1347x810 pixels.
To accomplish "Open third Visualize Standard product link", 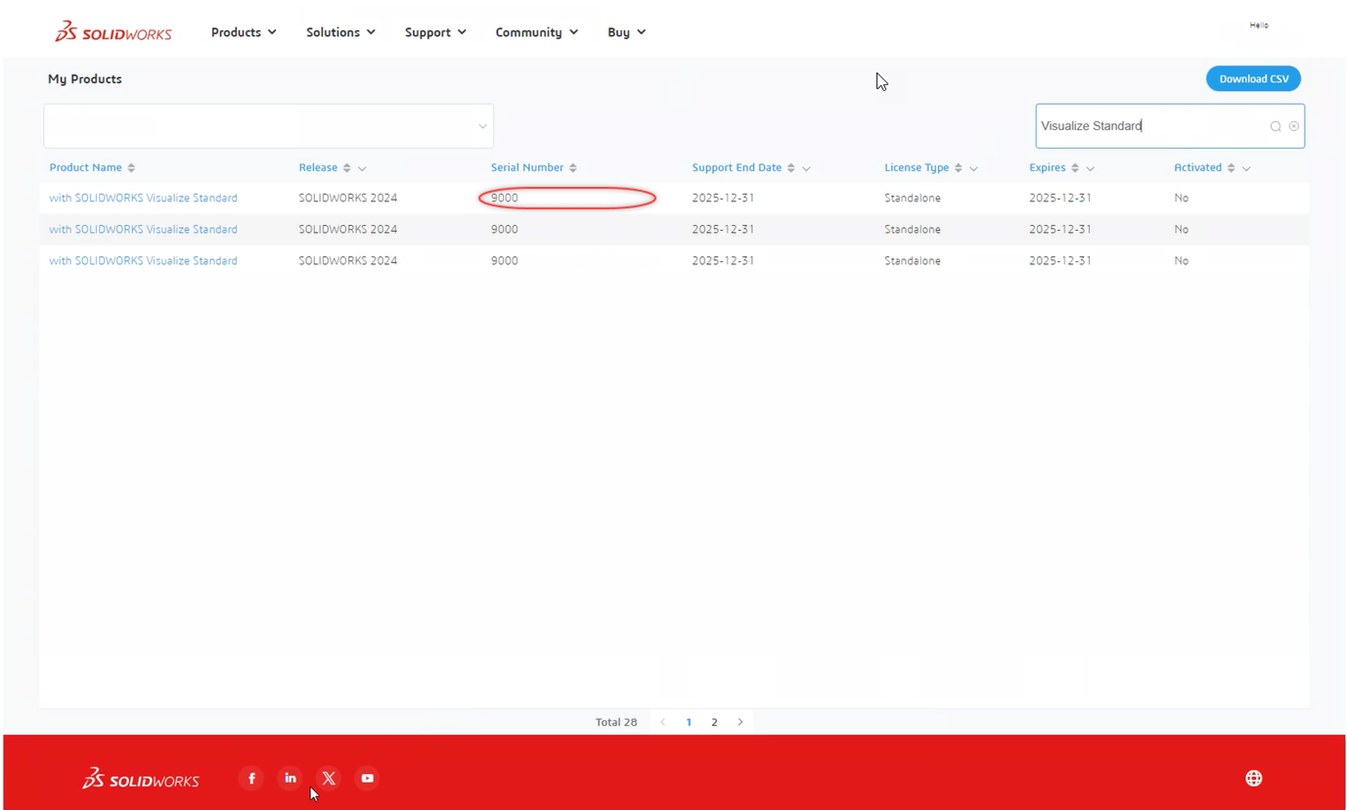I will coord(143,260).
